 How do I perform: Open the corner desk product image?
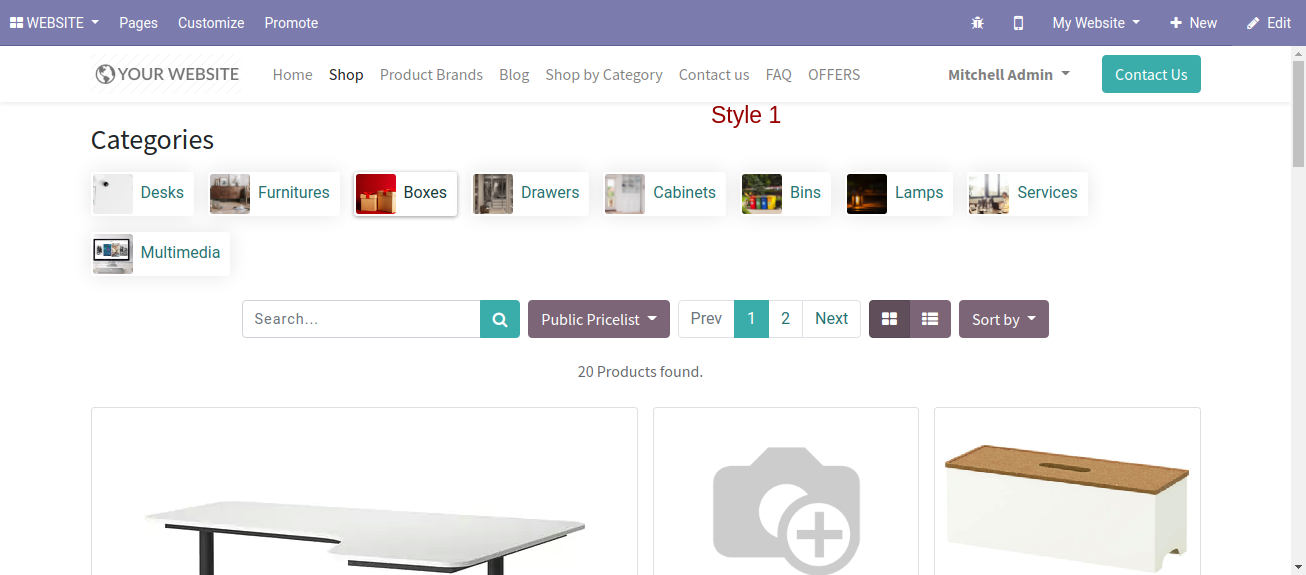[x=364, y=492]
